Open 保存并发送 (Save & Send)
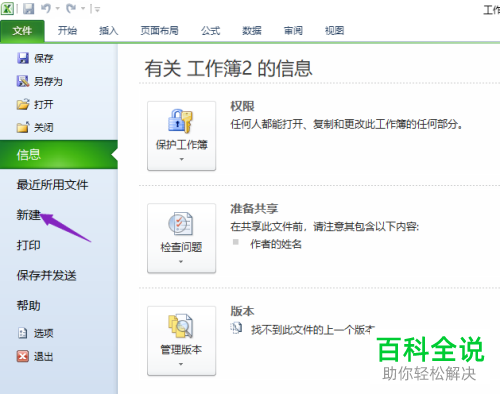The height and width of the screenshot is (394, 500). 47,276
